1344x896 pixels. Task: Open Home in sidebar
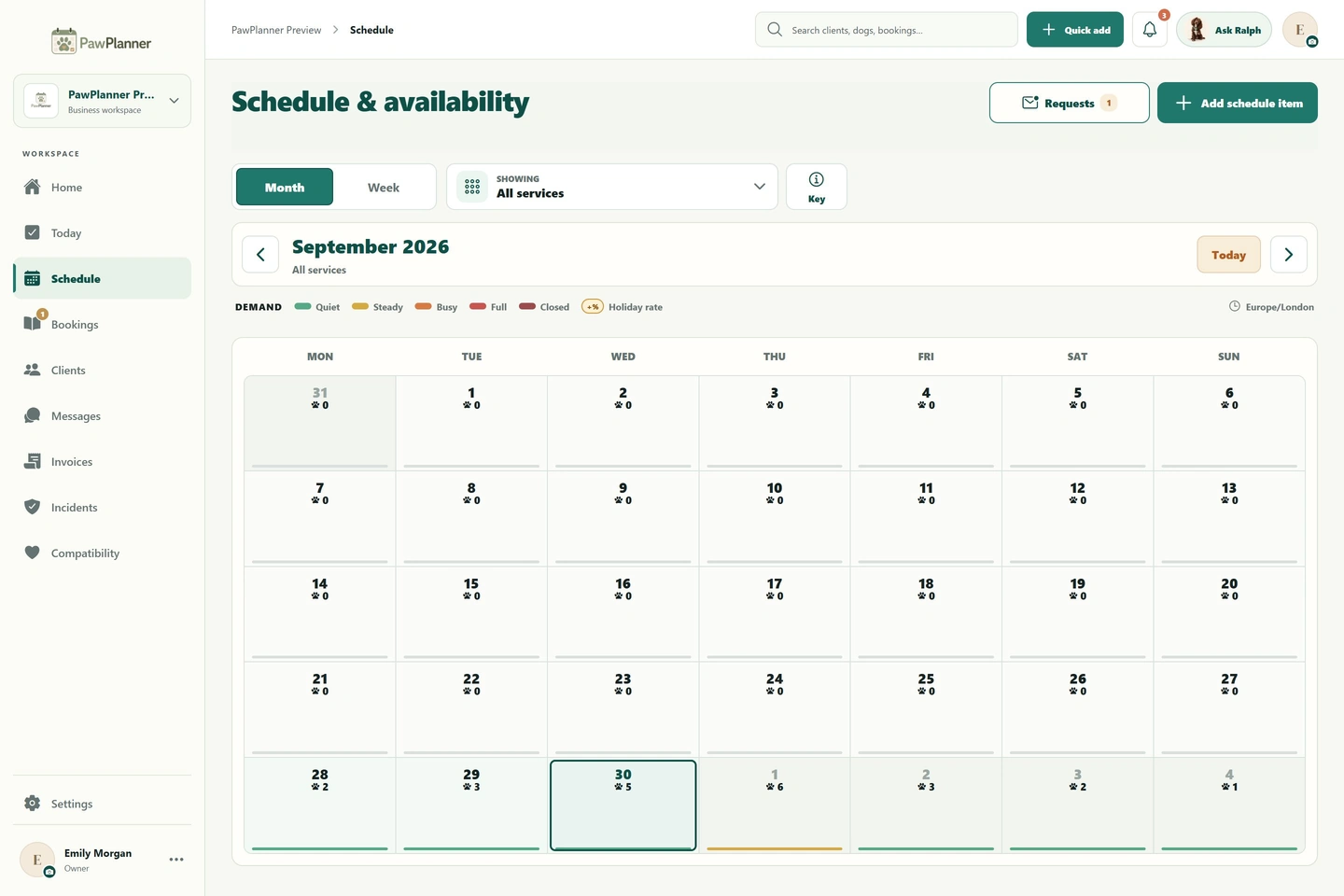102,187
